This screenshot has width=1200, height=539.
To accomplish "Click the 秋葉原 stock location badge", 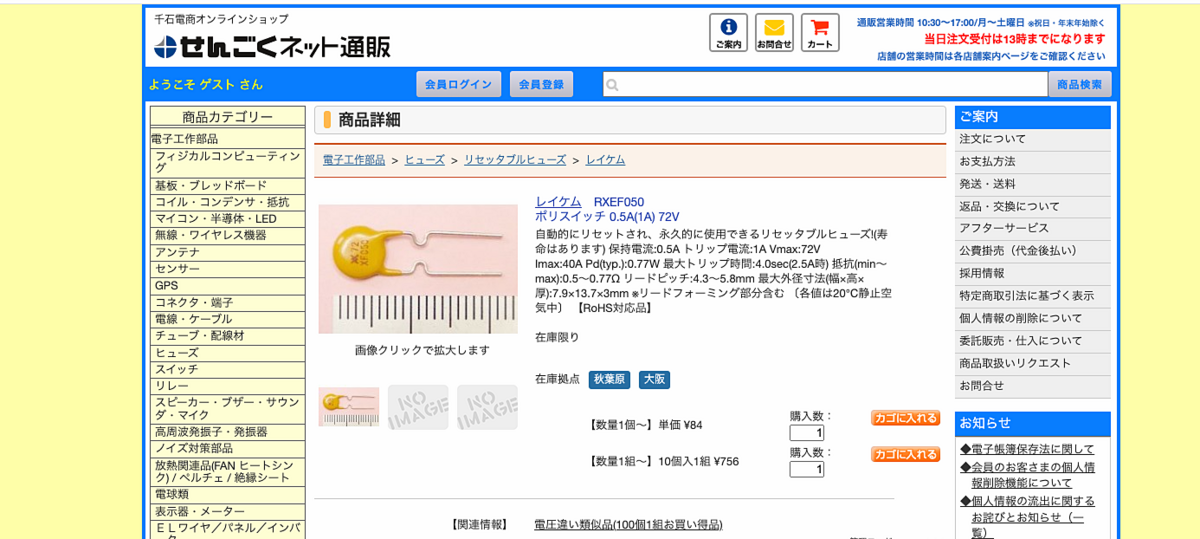I will point(609,380).
